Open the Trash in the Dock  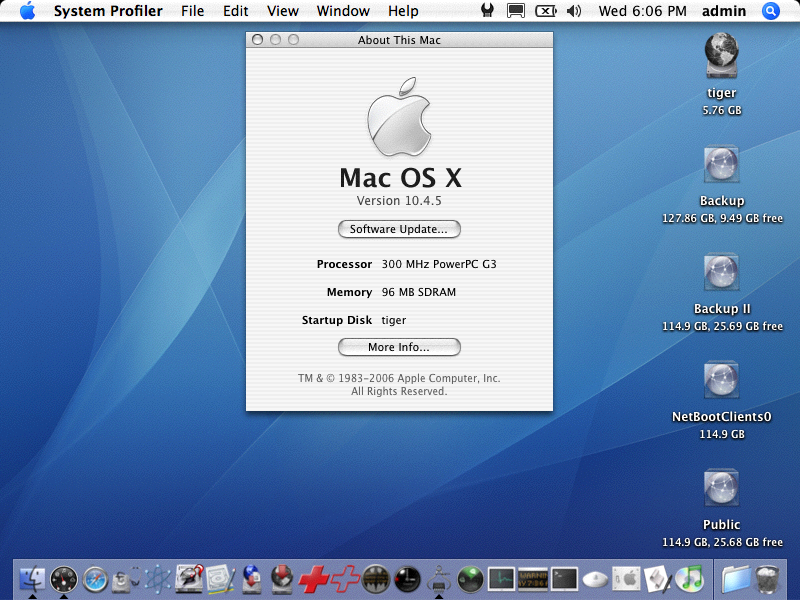tap(767, 580)
